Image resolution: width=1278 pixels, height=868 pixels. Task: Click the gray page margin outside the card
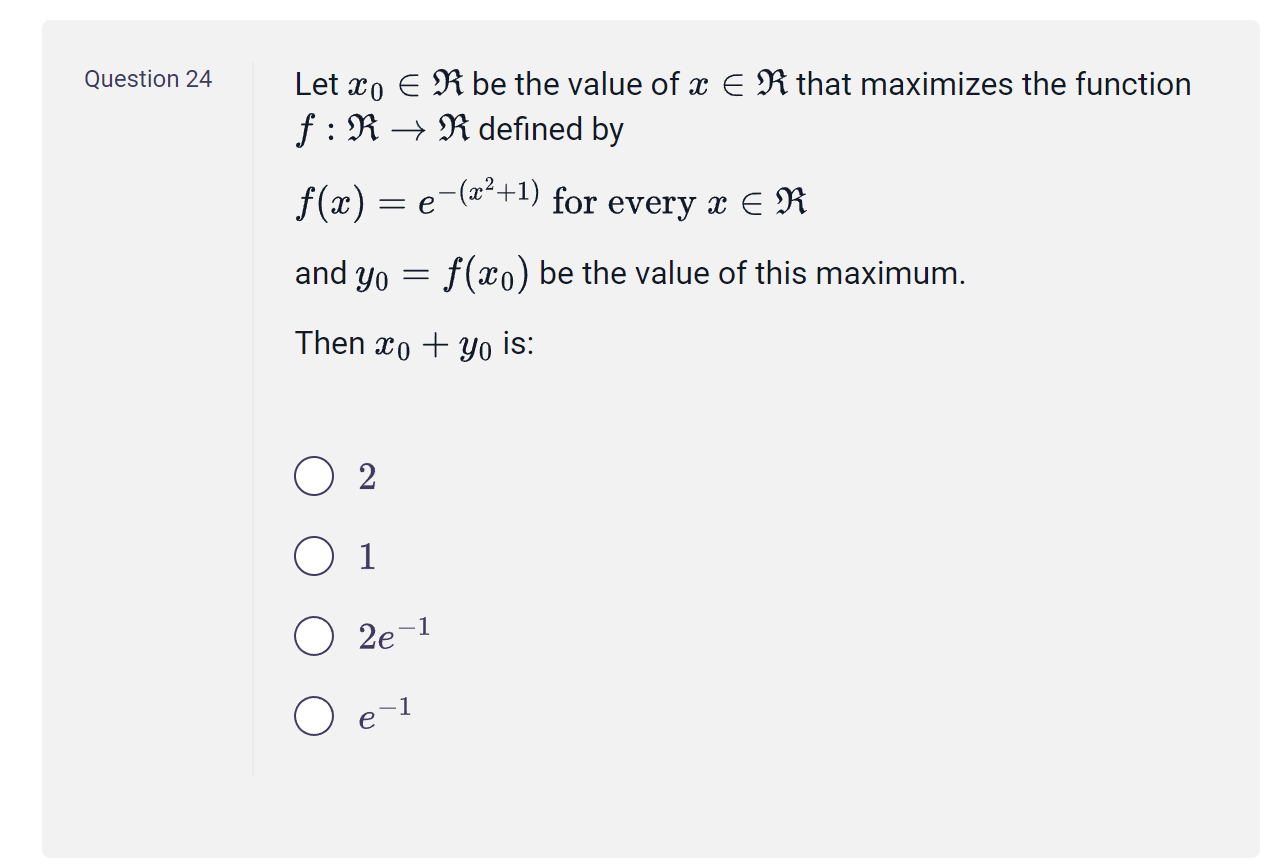coord(19,434)
